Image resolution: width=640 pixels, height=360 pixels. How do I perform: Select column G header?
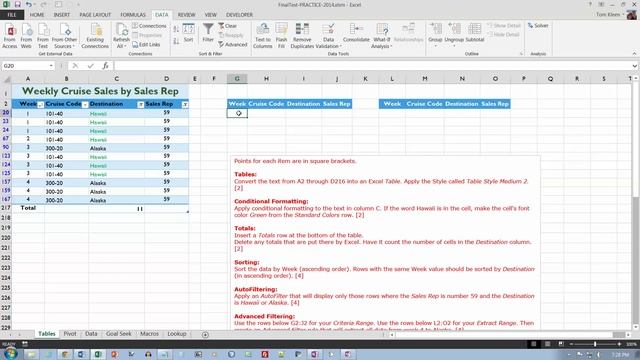(237, 79)
